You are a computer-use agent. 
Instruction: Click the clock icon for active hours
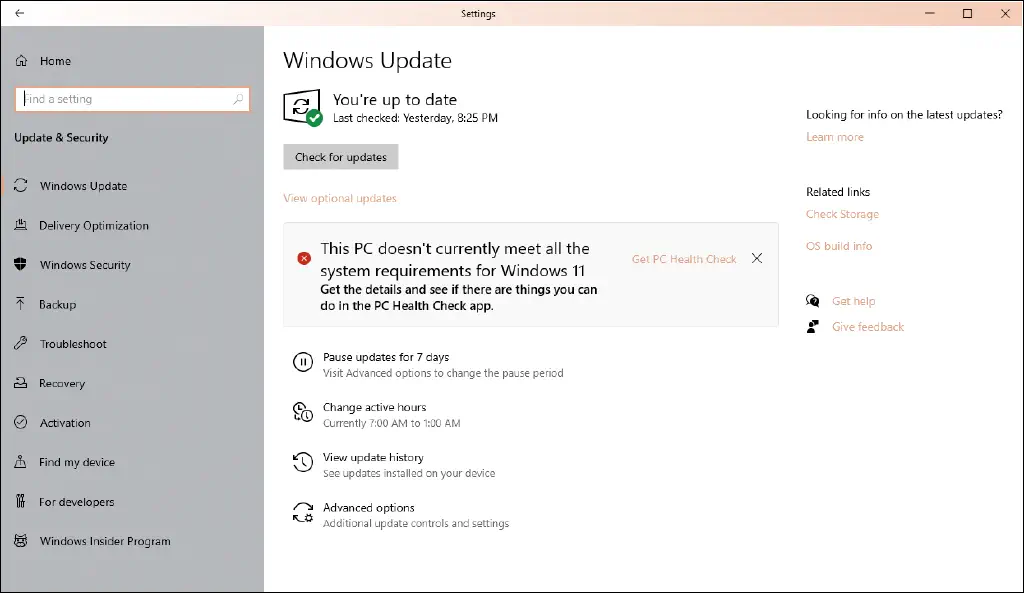[x=302, y=412]
